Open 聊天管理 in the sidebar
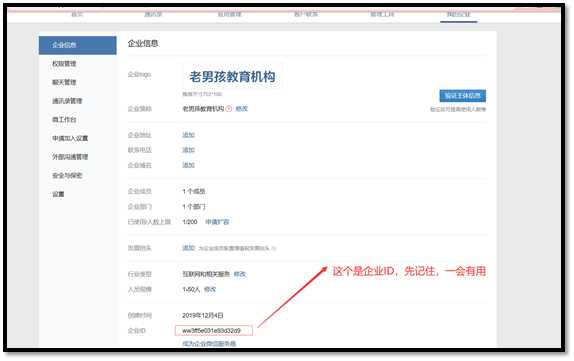Viewport: 574px width, 361px height. click(64, 82)
